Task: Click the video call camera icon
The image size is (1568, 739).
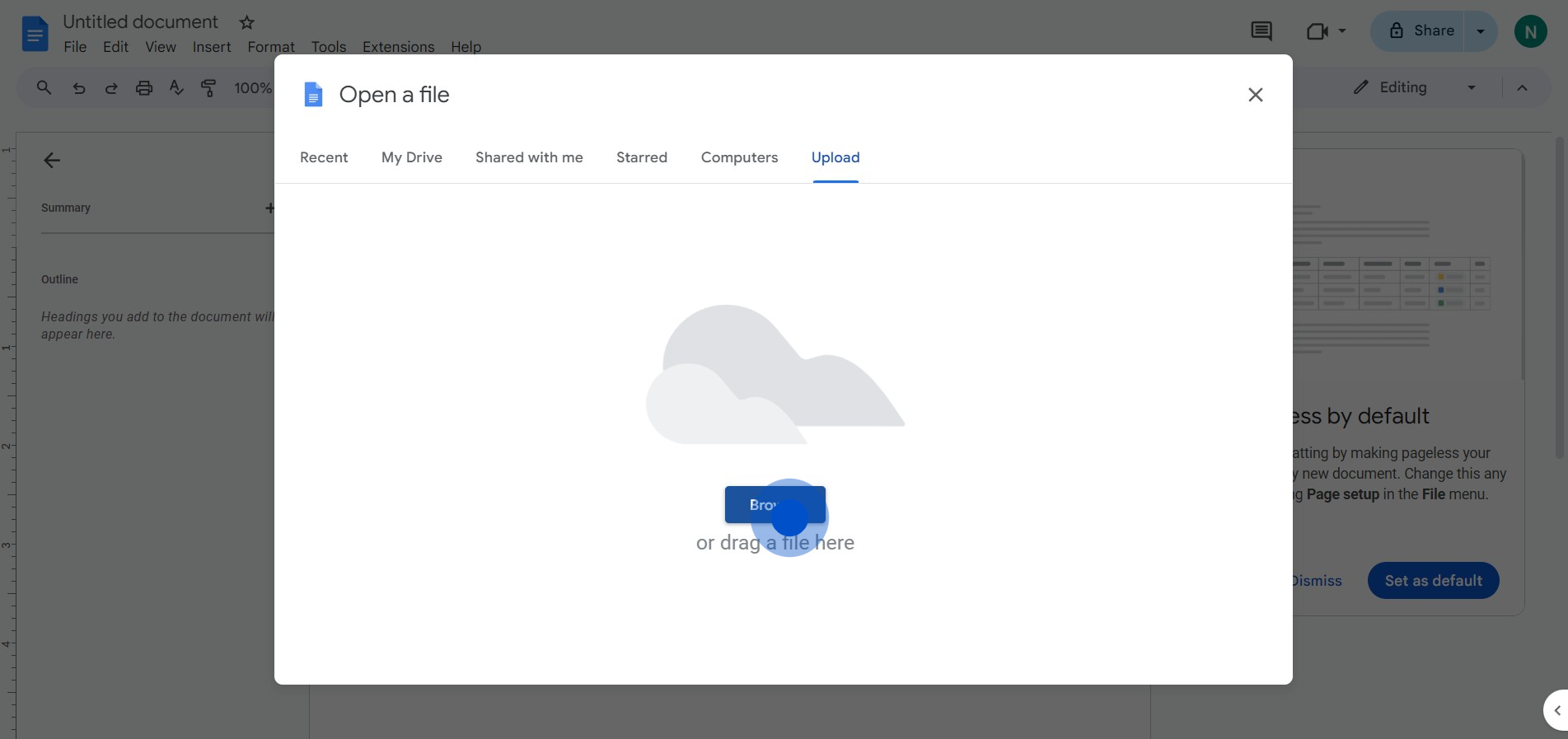Action: click(1318, 31)
